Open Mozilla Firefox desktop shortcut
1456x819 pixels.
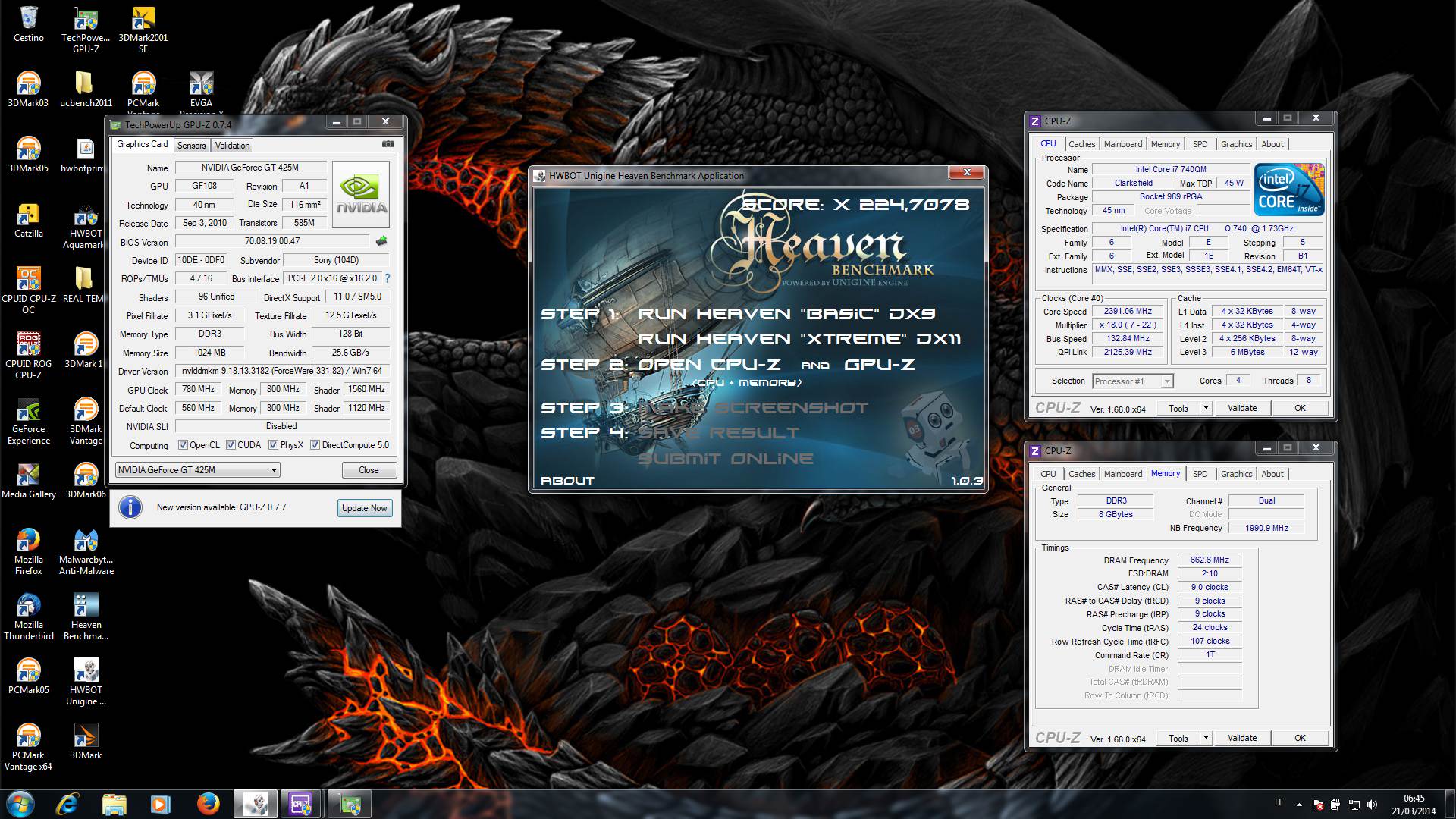pos(28,551)
